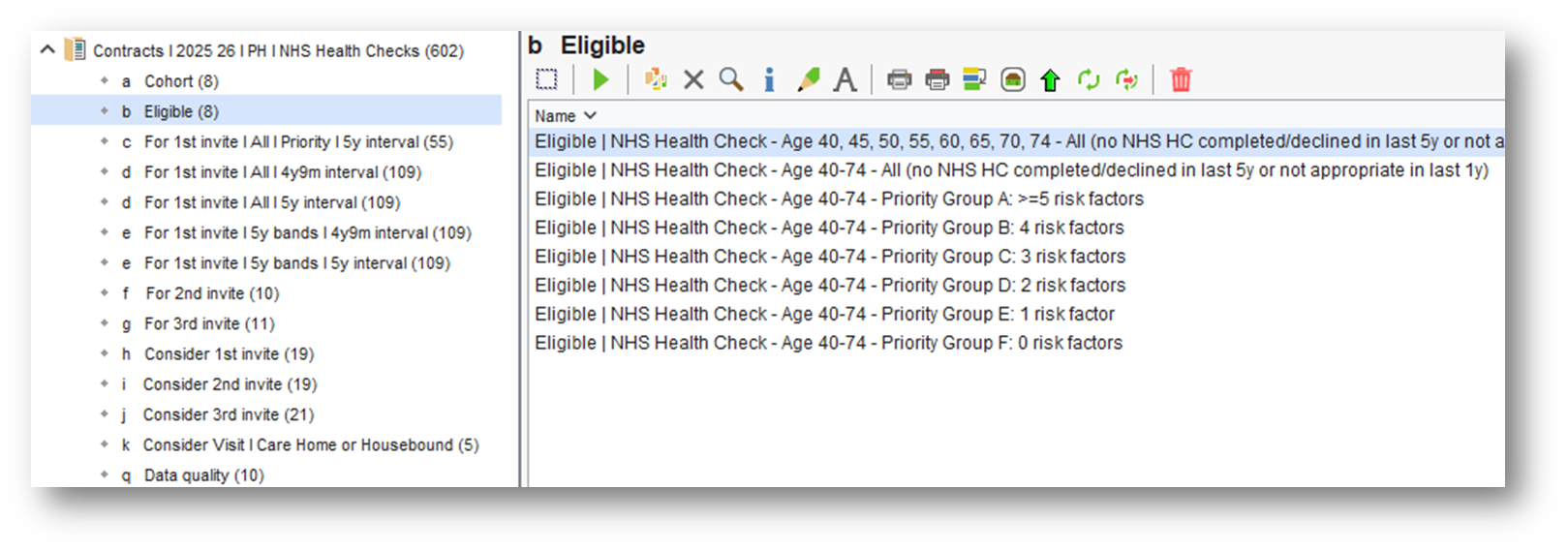Select report Priority Group D: 2 risk factors
The width and height of the screenshot is (1568, 550).
click(x=830, y=286)
